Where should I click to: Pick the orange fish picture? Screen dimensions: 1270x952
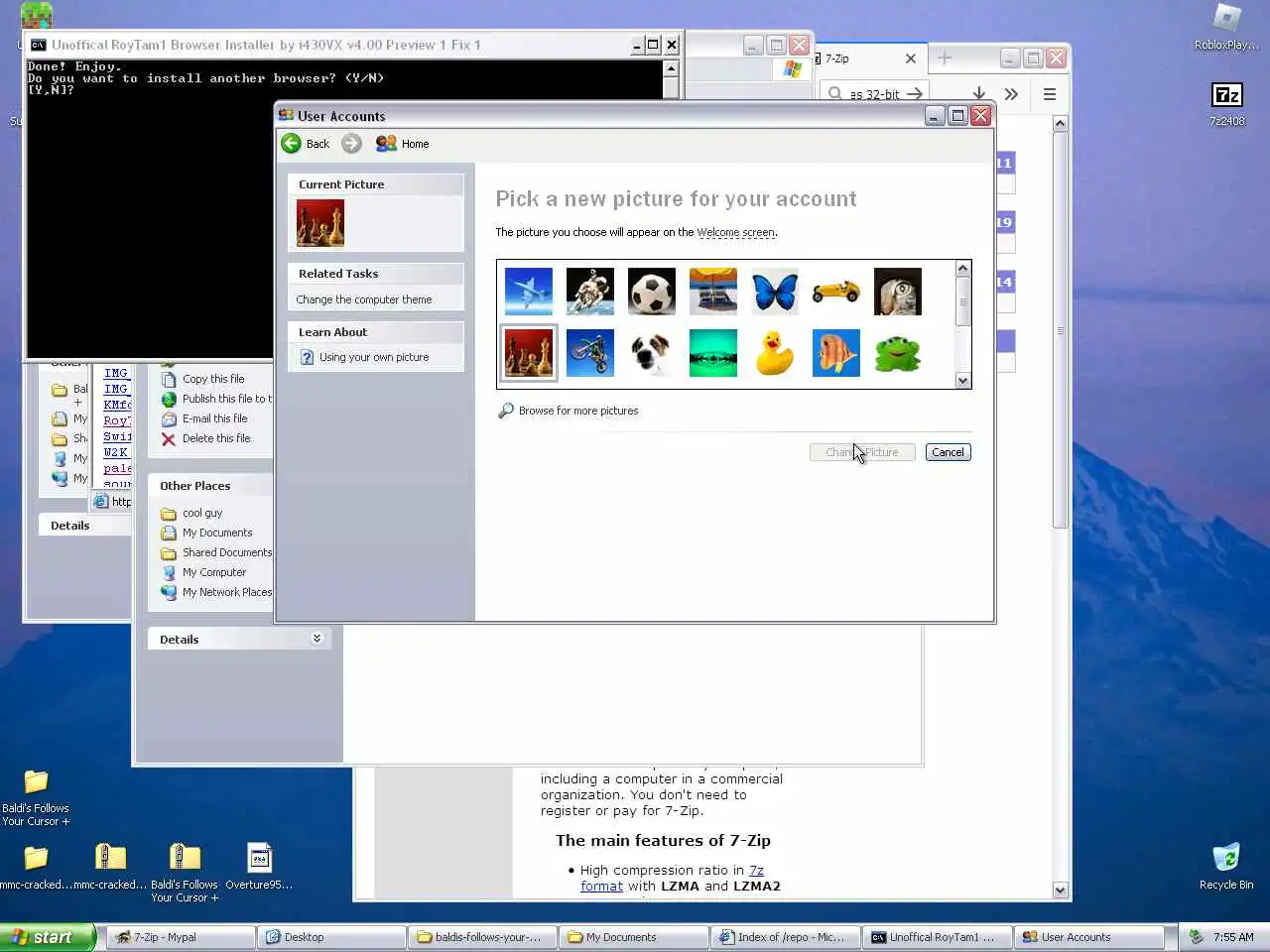(x=836, y=353)
